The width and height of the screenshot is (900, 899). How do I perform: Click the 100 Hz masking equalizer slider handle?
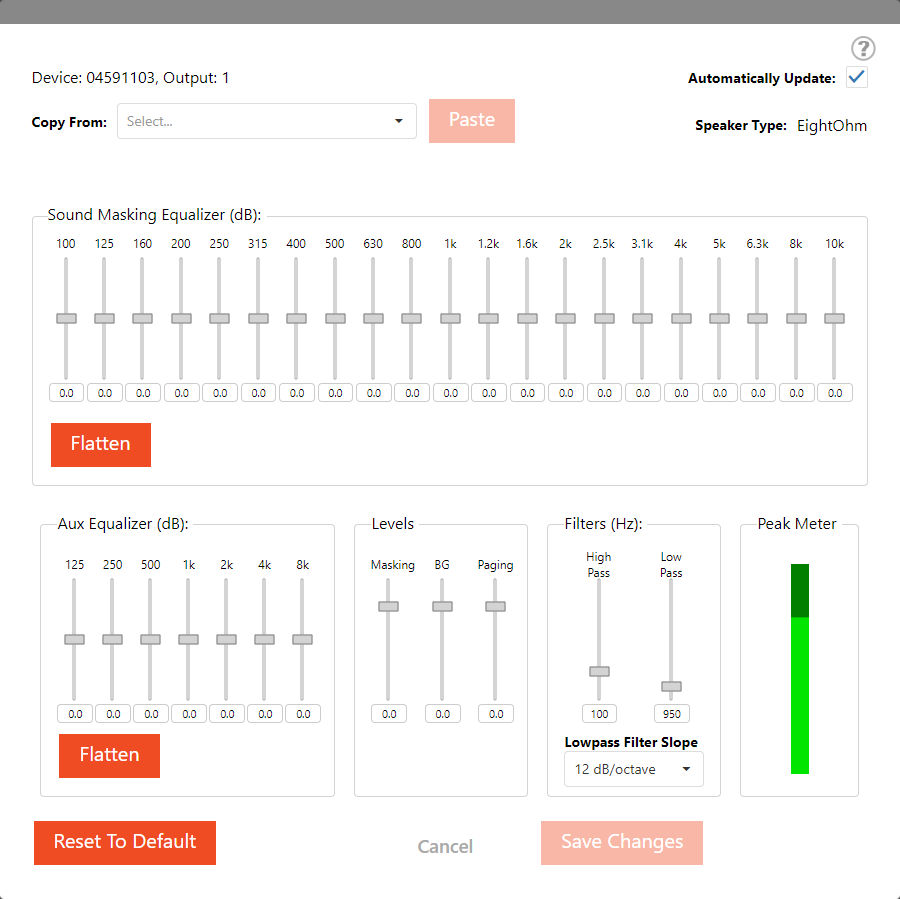66,319
